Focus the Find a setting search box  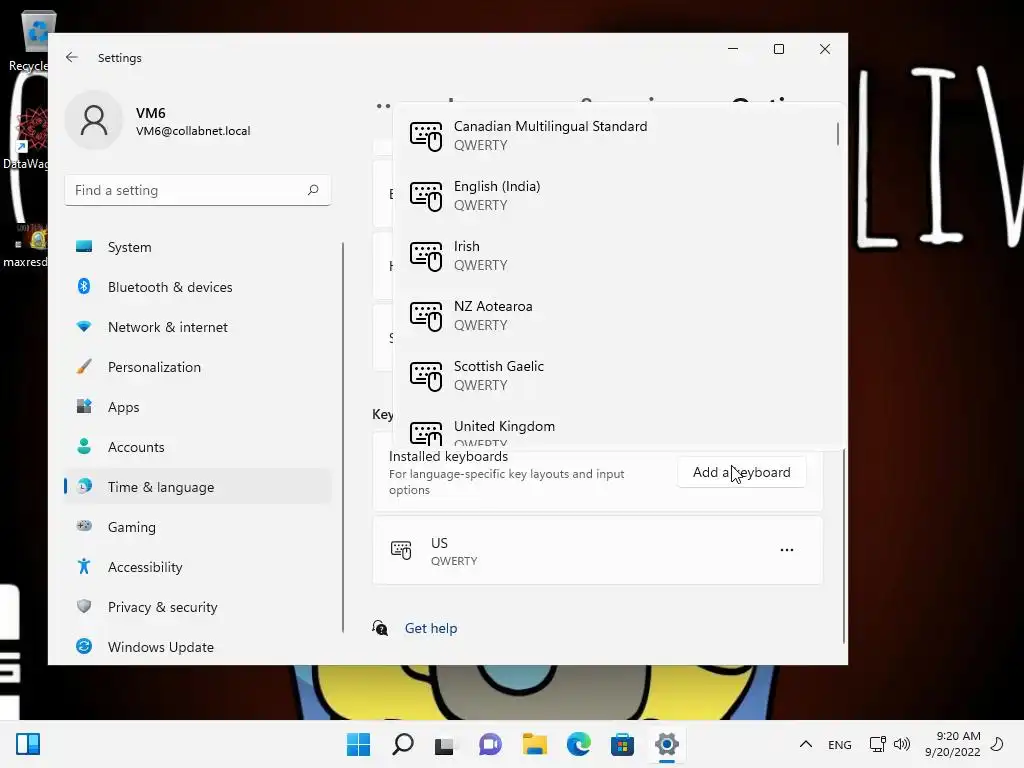coord(198,190)
